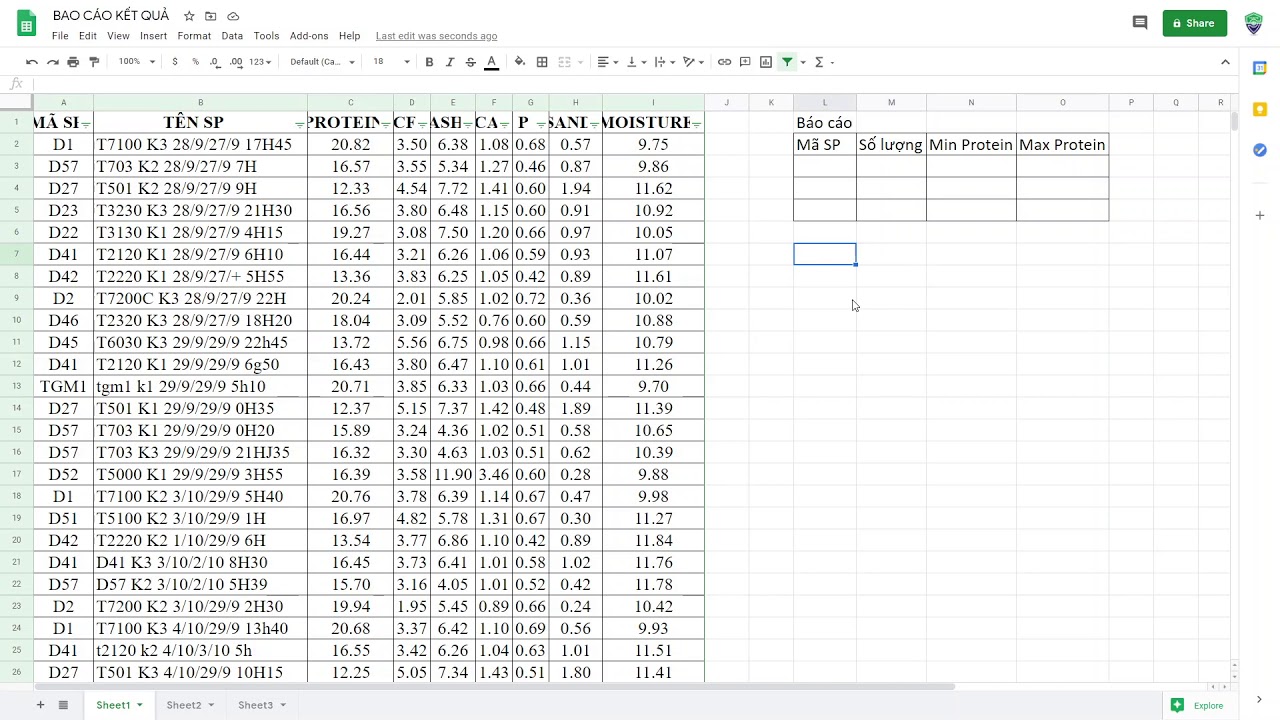Viewport: 1280px width, 720px height.
Task: Open the Format menu
Action: point(194,36)
